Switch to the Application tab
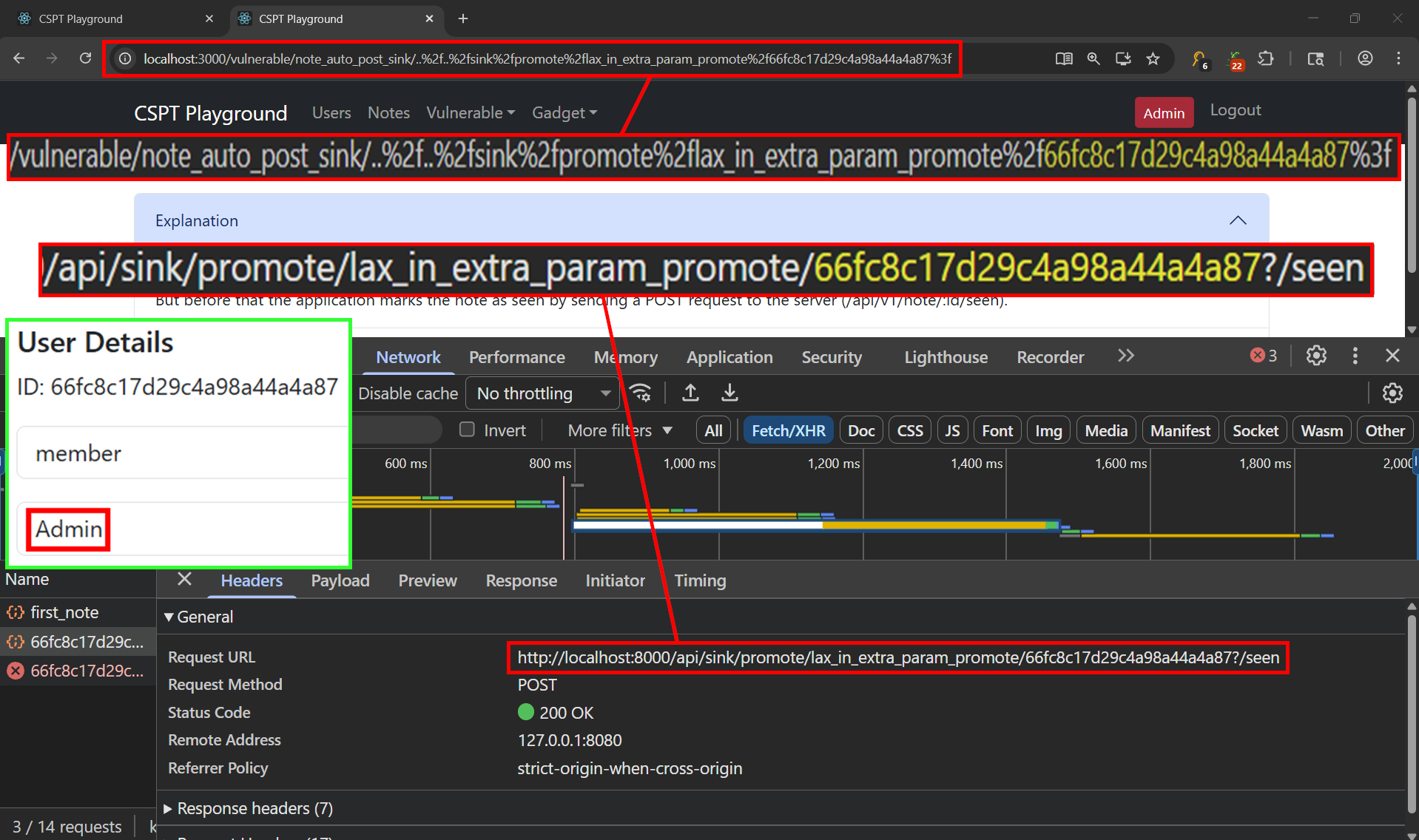 click(x=729, y=357)
